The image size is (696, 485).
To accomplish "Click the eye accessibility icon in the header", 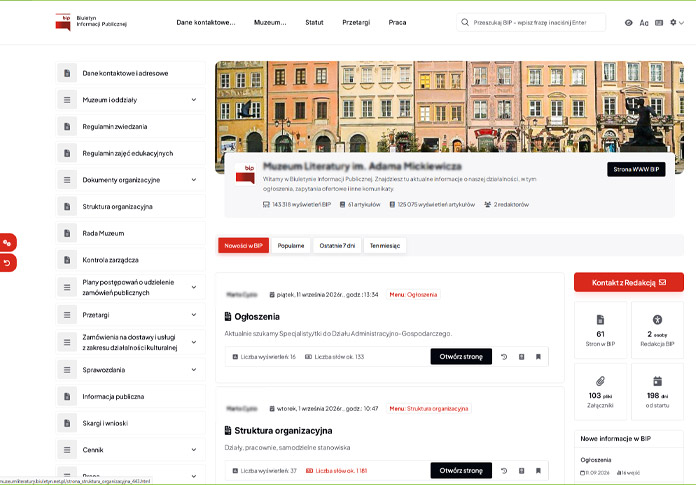I will tap(629, 23).
